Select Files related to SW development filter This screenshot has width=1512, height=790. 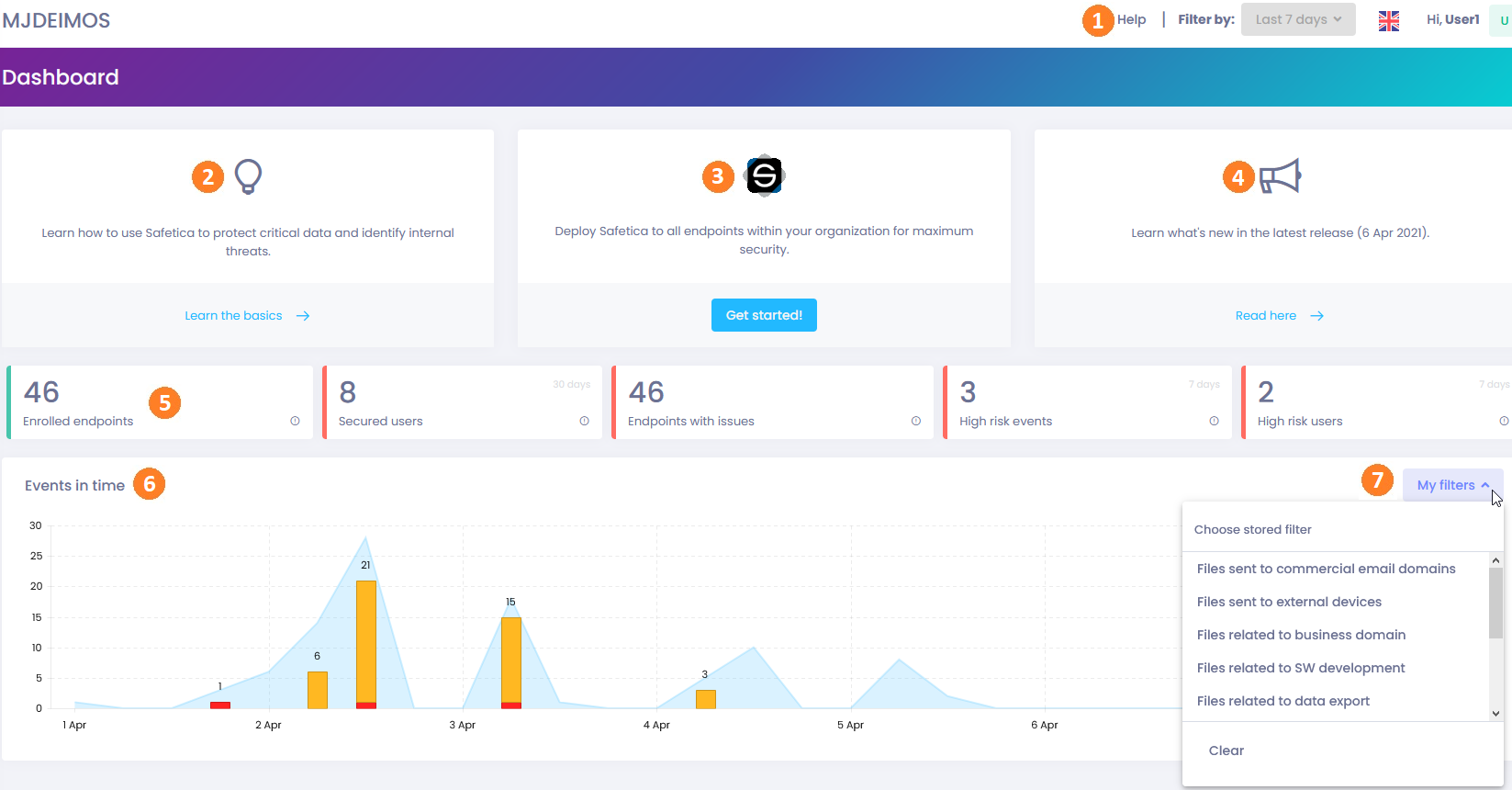pyautogui.click(x=1301, y=668)
